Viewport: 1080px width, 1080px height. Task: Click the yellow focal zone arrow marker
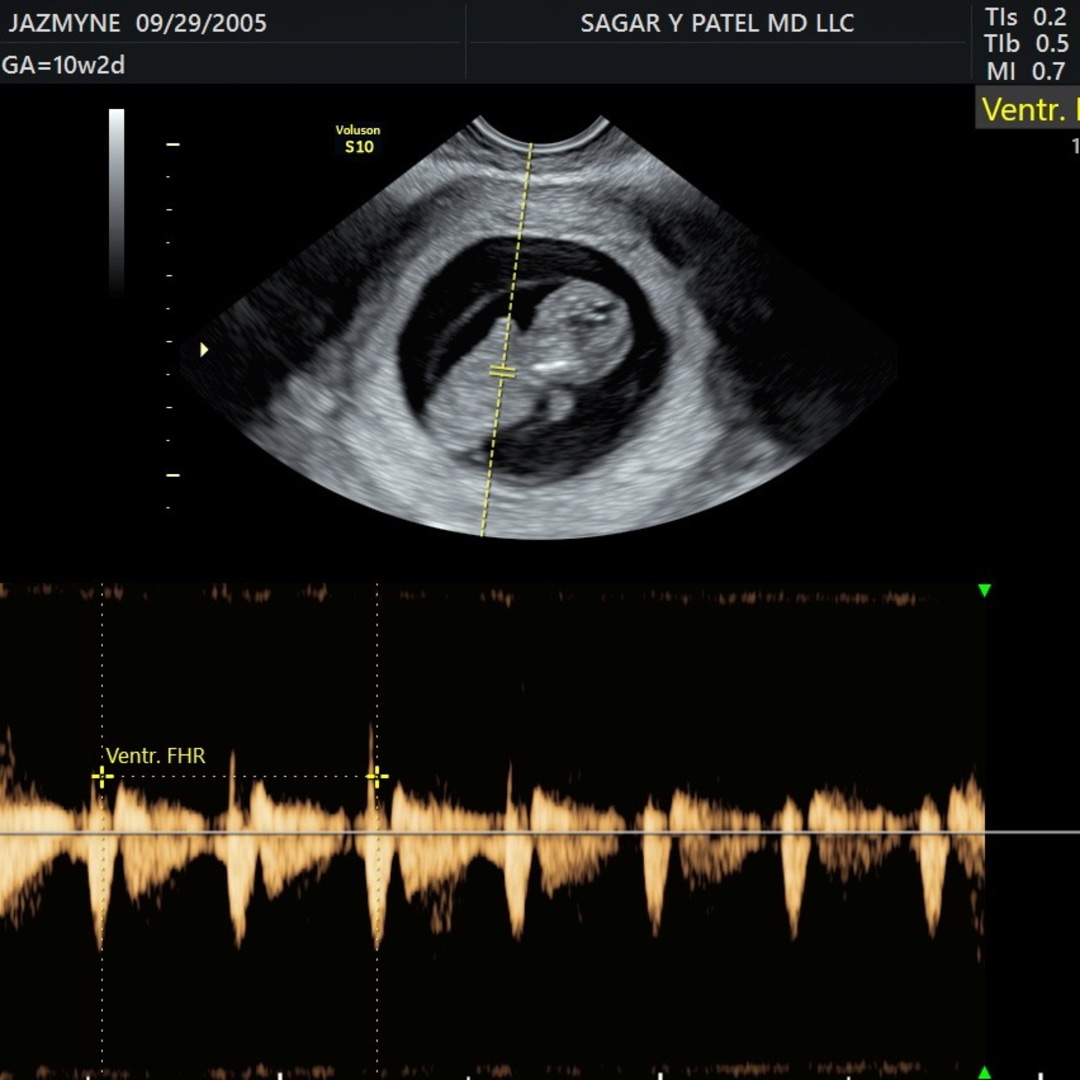pyautogui.click(x=204, y=350)
